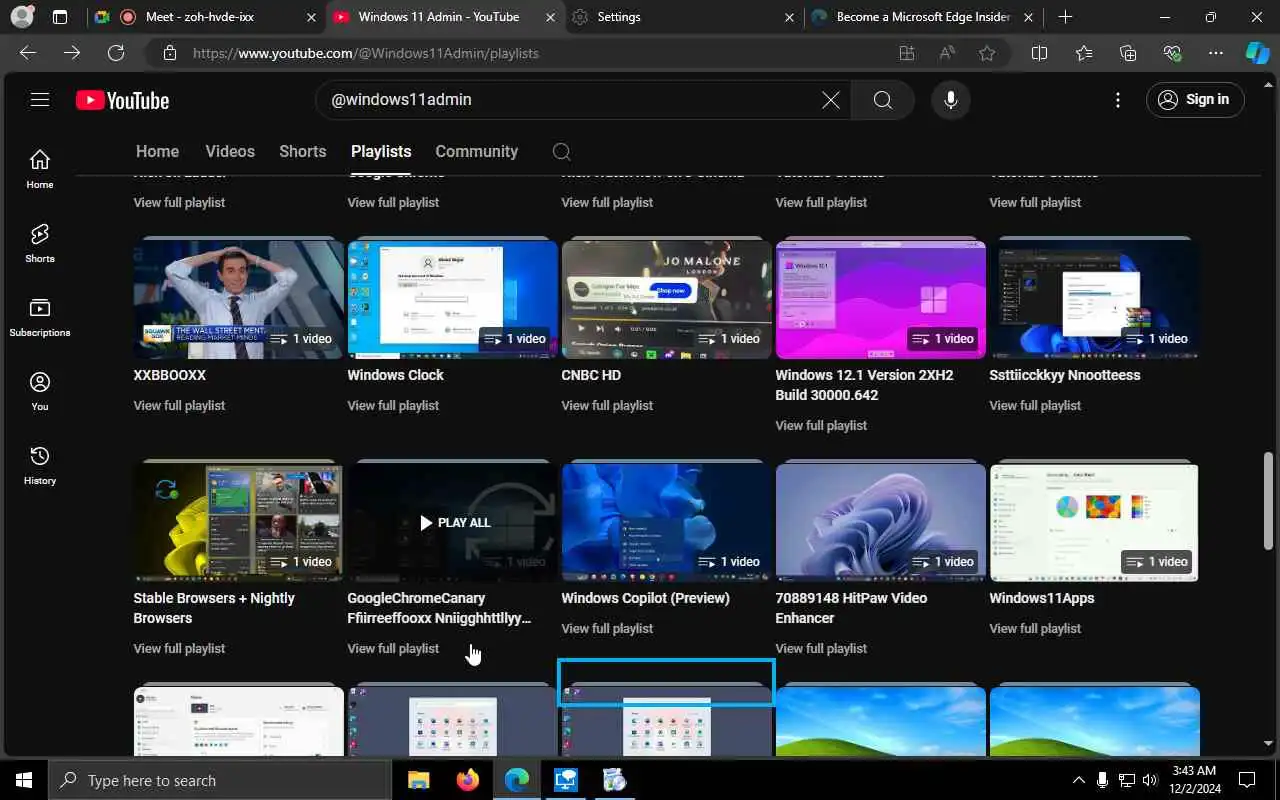The width and height of the screenshot is (1280, 800).
Task: Open Edge Favorites list
Action: pos(1084,53)
